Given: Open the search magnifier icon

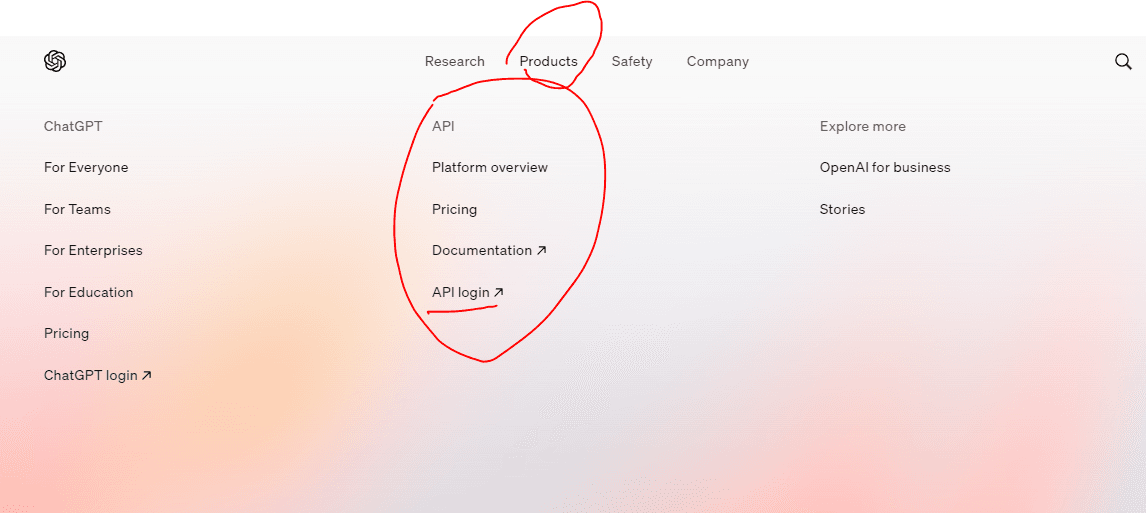Looking at the screenshot, I should tap(1123, 61).
